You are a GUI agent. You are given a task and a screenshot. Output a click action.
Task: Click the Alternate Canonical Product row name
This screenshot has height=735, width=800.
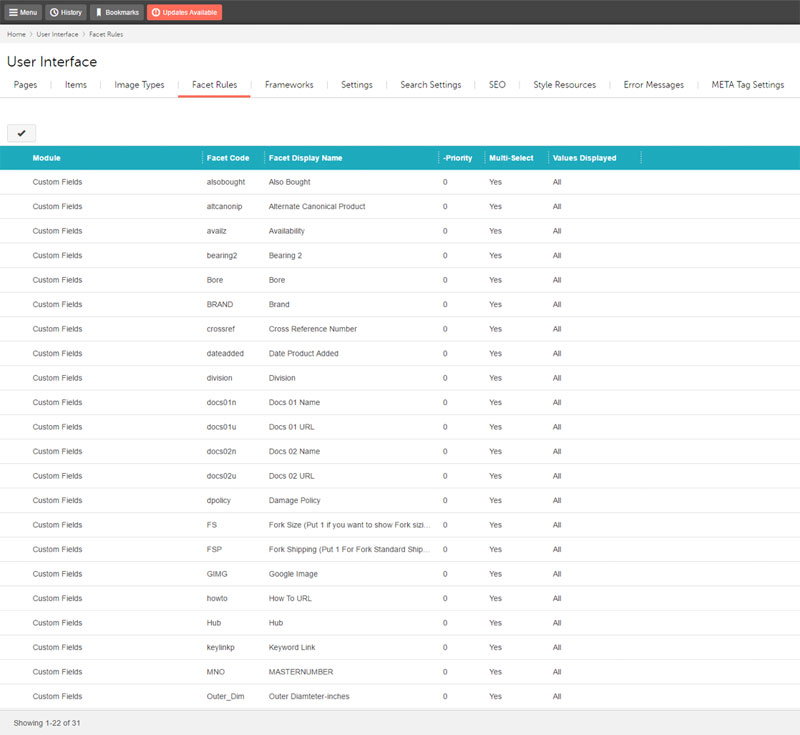point(317,207)
